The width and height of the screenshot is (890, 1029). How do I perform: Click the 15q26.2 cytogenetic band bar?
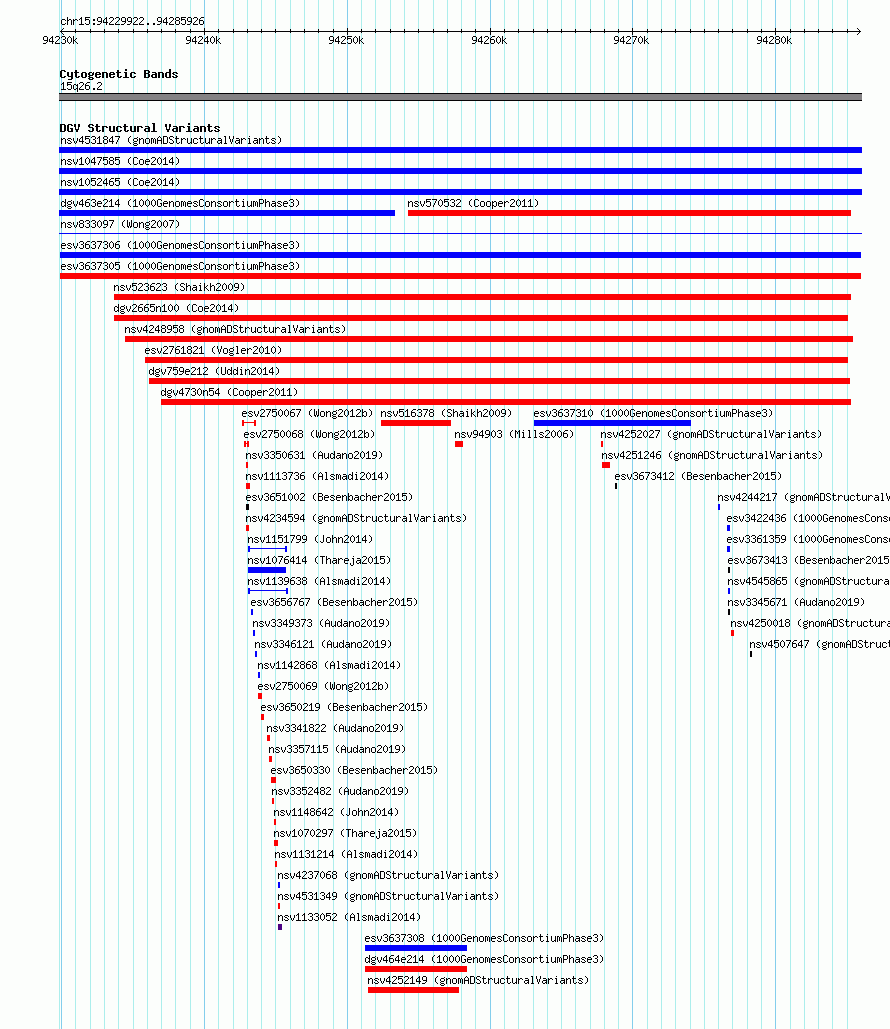[460, 97]
